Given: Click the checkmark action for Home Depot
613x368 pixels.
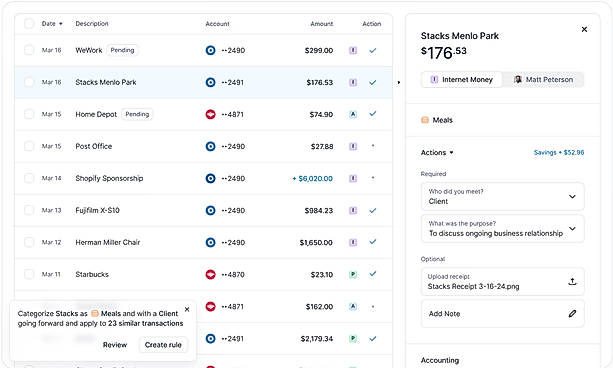Looking at the screenshot, I should (x=373, y=114).
